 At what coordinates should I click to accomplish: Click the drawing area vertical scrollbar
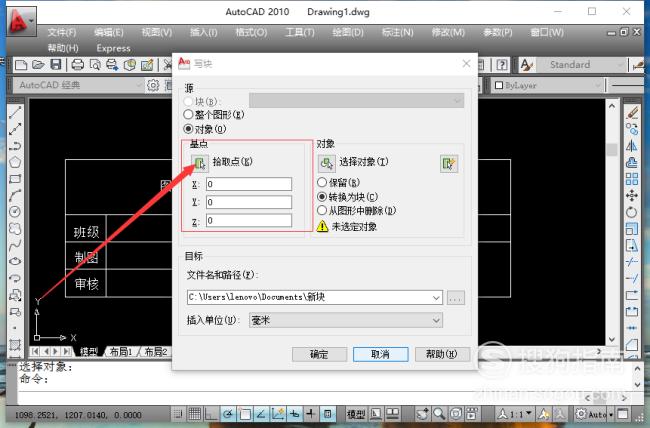pos(612,222)
